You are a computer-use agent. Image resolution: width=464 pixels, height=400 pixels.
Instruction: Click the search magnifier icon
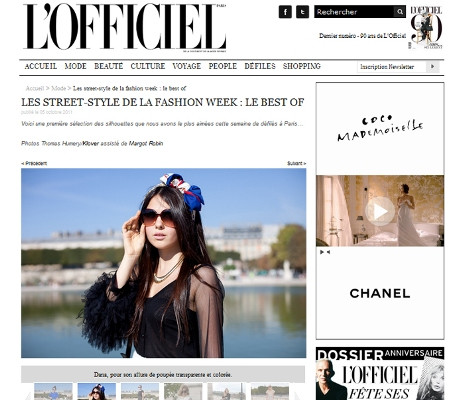[399, 12]
